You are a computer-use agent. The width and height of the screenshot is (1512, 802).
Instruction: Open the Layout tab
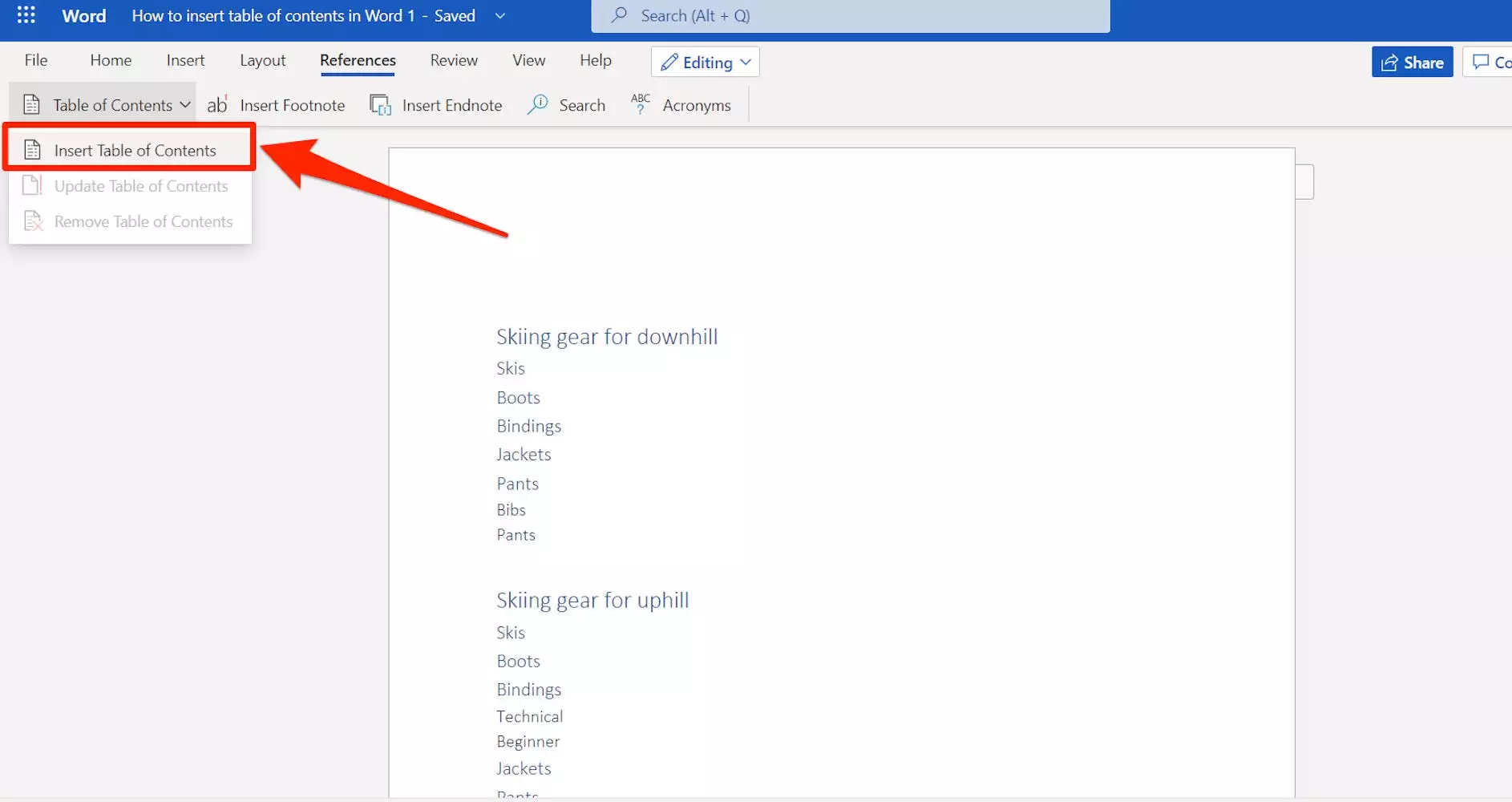click(262, 60)
